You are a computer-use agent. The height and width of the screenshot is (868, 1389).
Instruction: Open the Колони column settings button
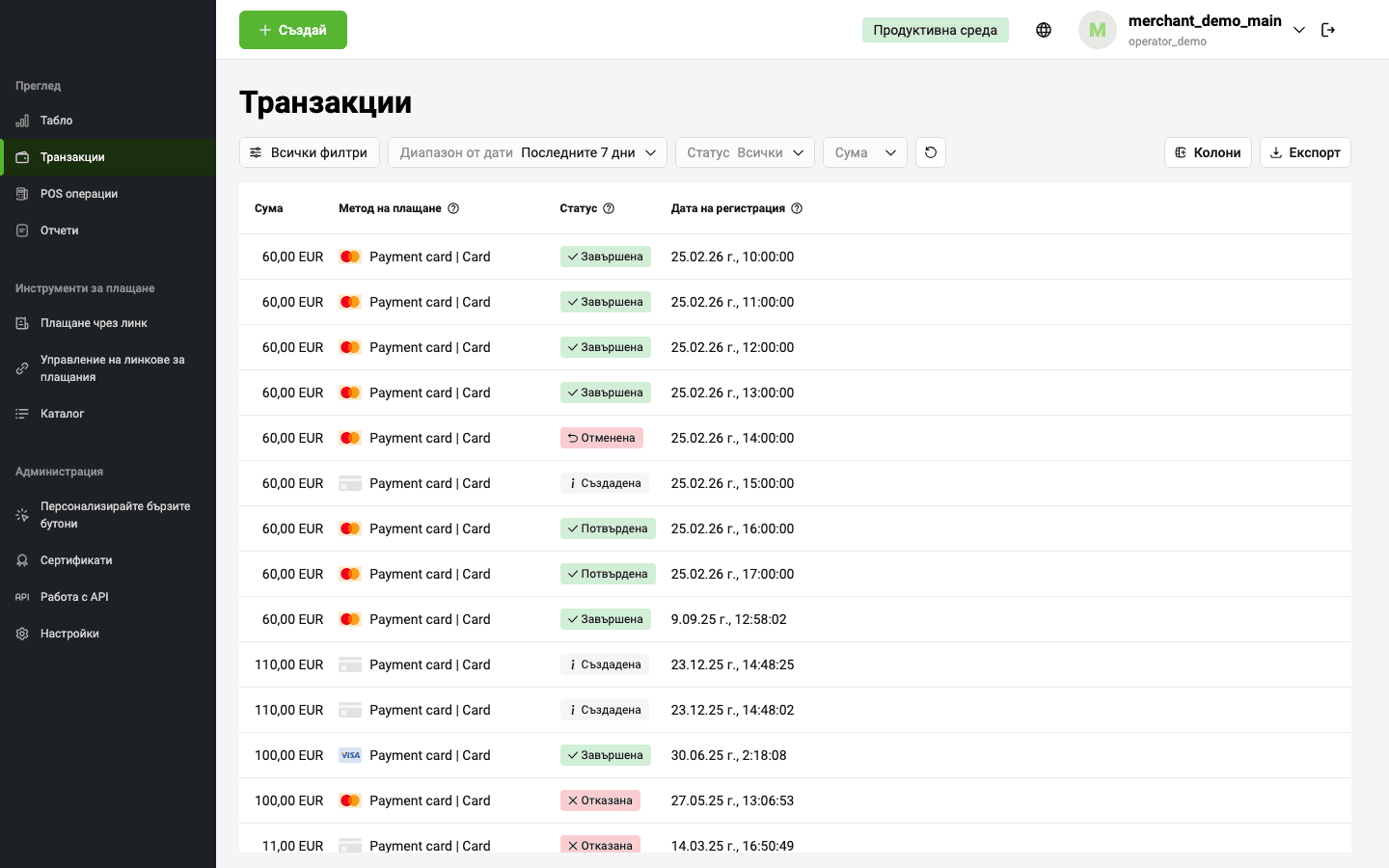click(1208, 152)
